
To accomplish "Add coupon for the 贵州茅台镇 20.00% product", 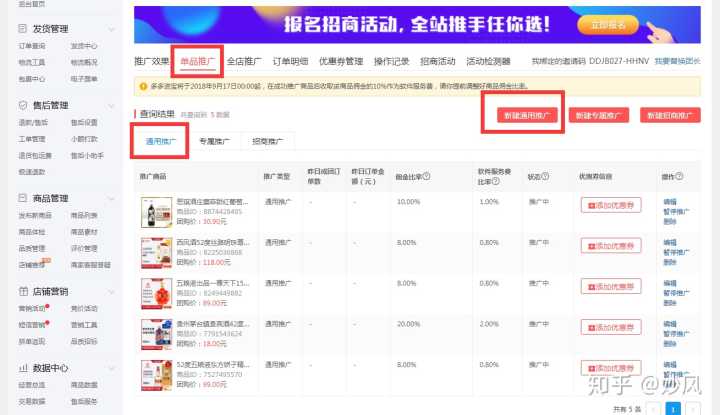I will [x=611, y=327].
